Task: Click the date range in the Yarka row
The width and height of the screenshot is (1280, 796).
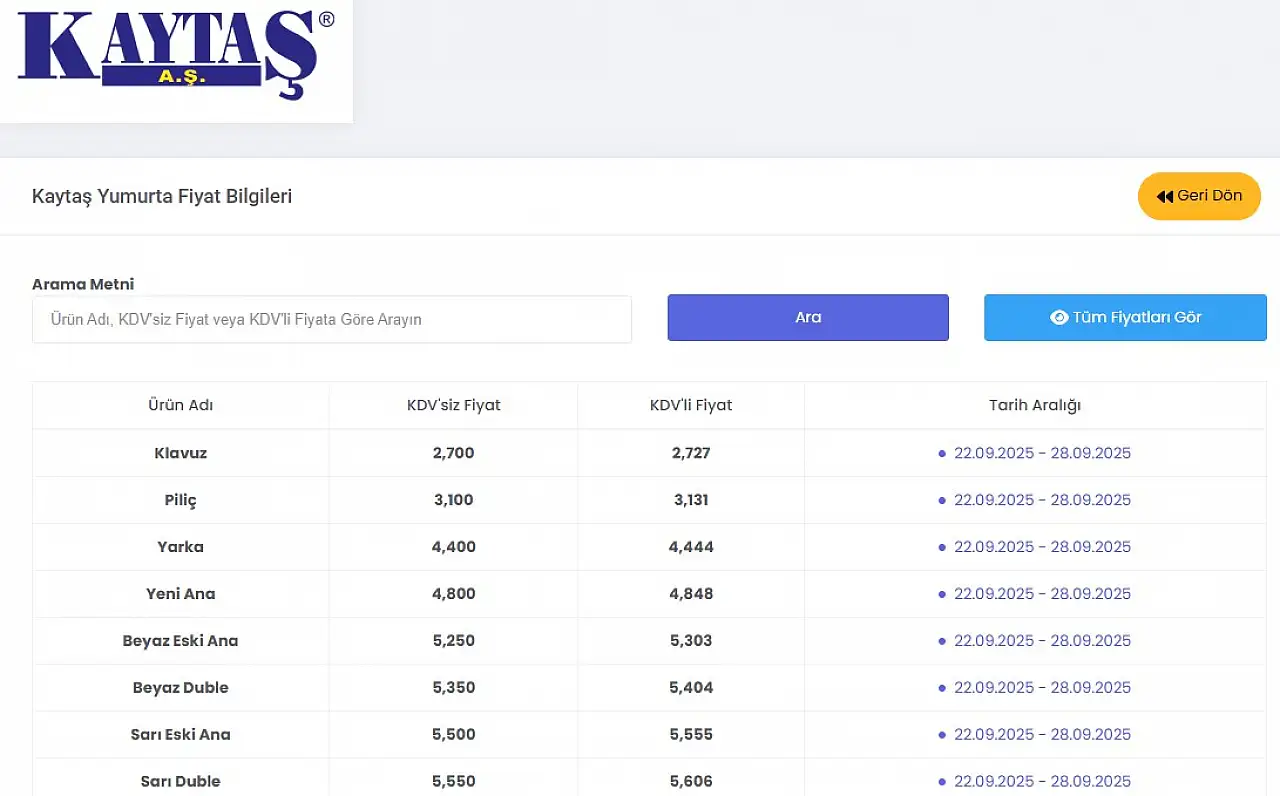Action: (x=1042, y=547)
